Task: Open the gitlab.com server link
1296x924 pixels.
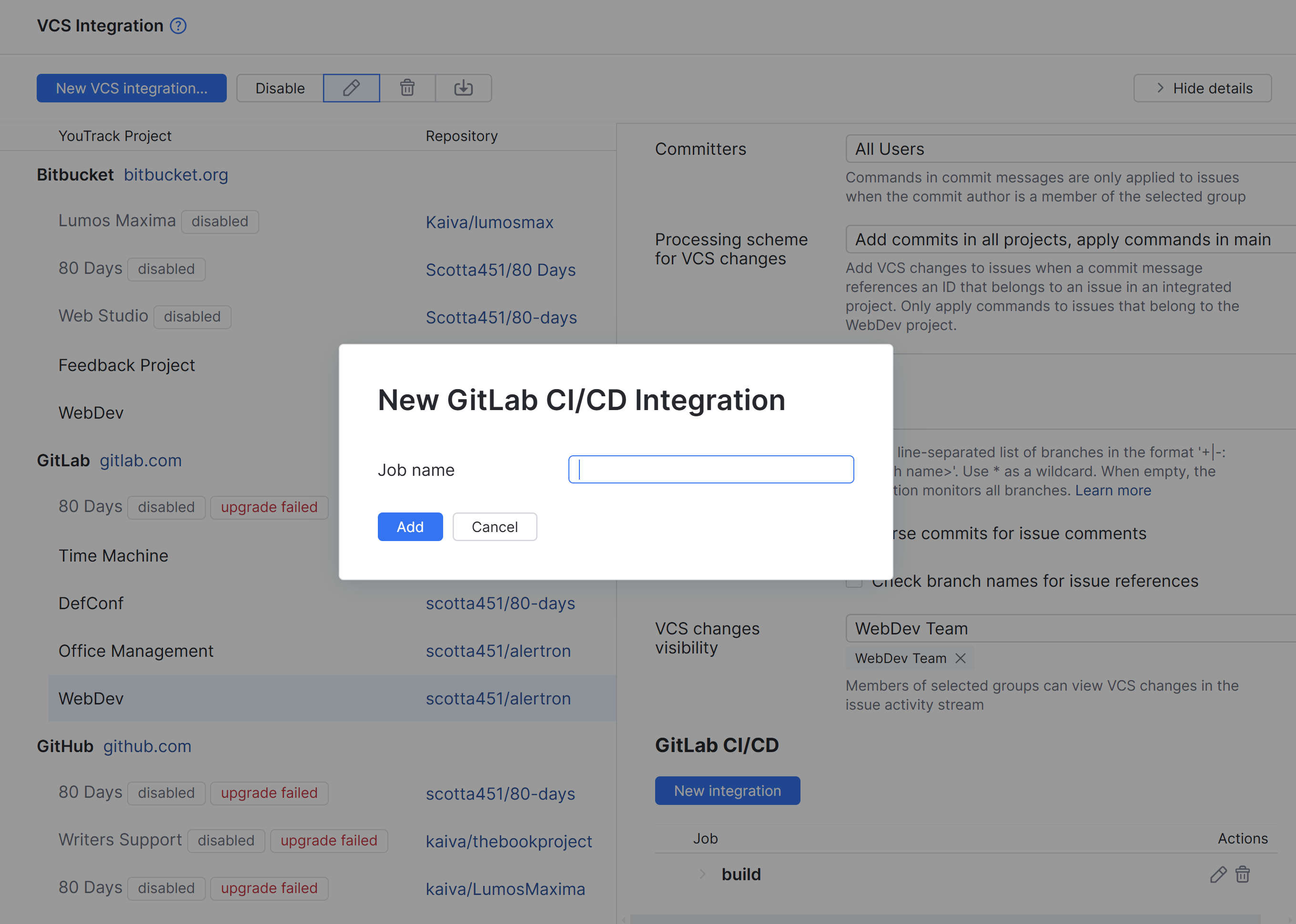Action: [x=140, y=460]
